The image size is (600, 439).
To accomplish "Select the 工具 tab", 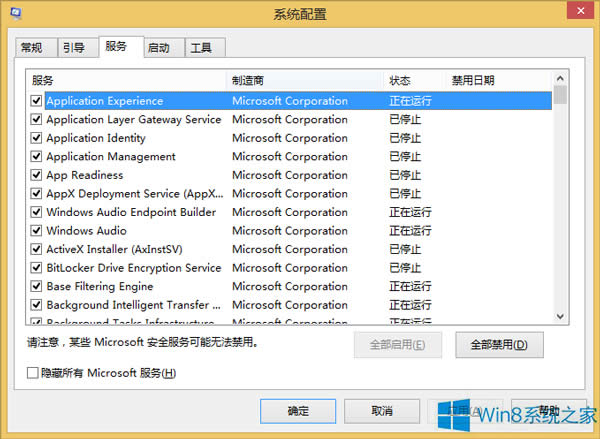I will tap(201, 48).
